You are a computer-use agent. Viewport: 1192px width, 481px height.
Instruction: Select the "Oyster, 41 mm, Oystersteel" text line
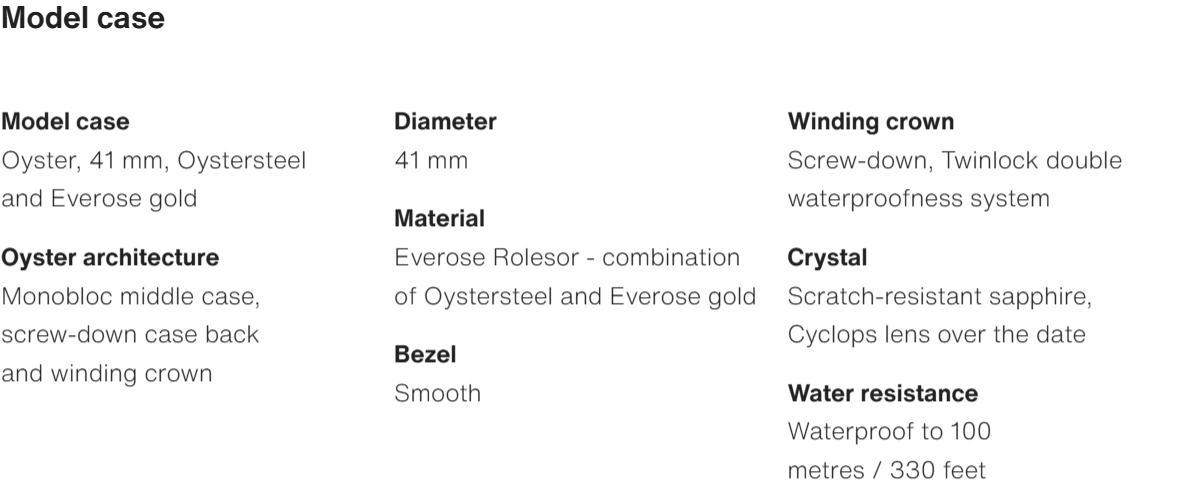[x=153, y=160]
